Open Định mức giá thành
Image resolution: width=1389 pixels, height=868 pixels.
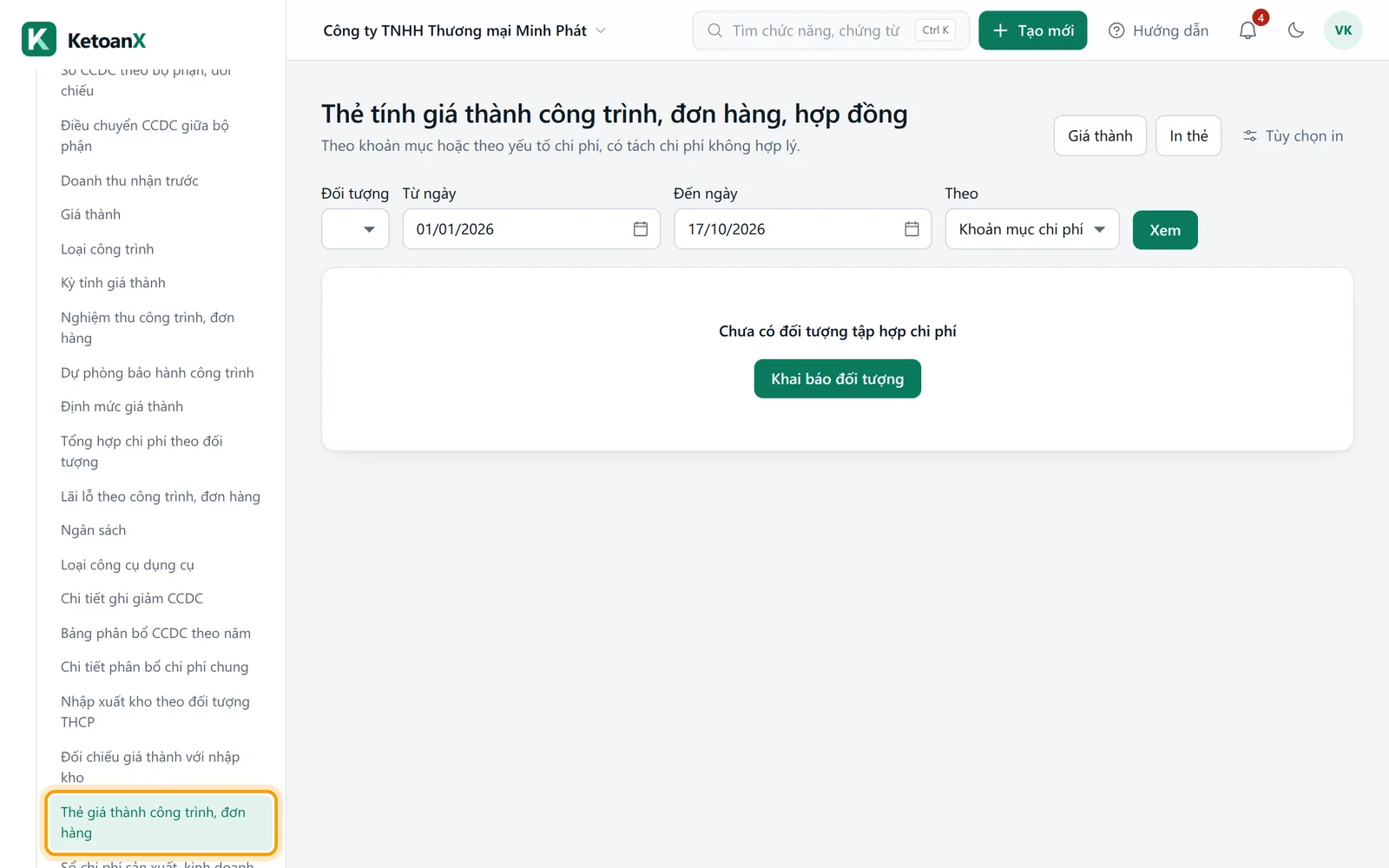coord(160,406)
